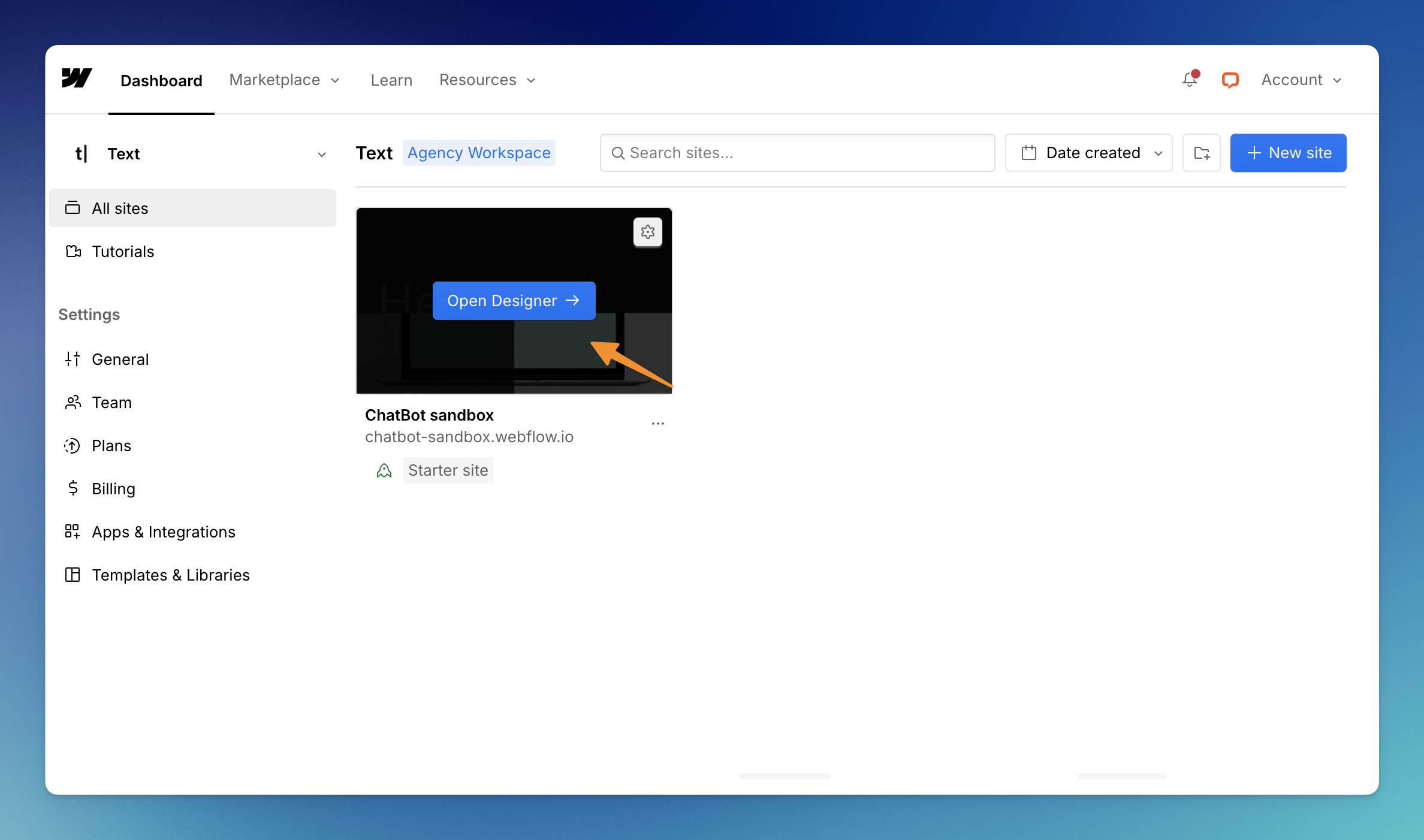Open the Resources dropdown menu
Screen dimensions: 1424x840
point(487,80)
